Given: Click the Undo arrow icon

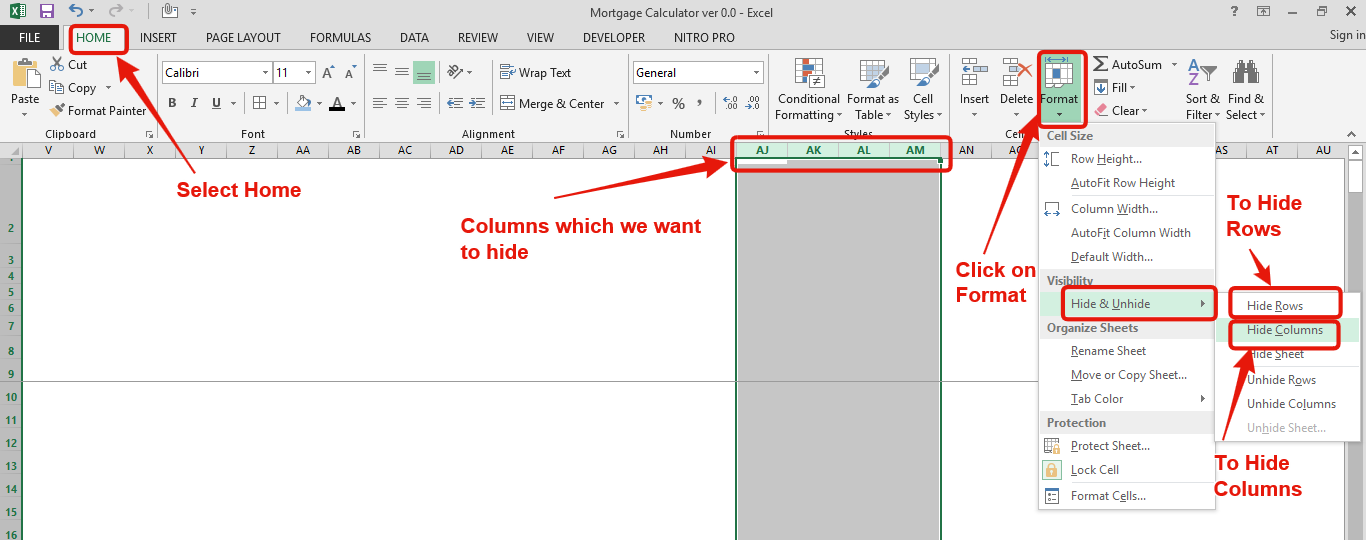Looking at the screenshot, I should 76,11.
